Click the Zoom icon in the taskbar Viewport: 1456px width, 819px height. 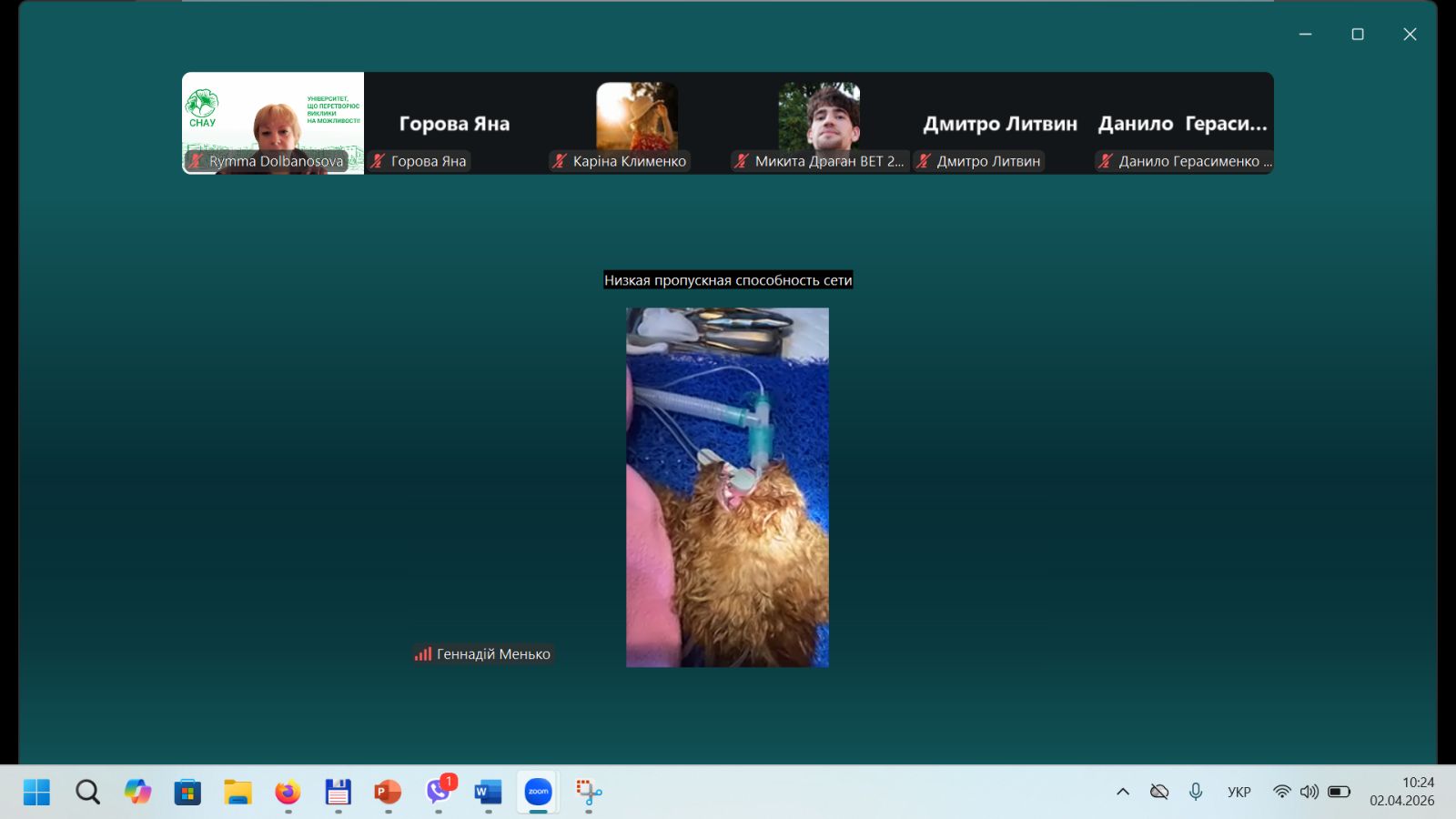(x=538, y=792)
